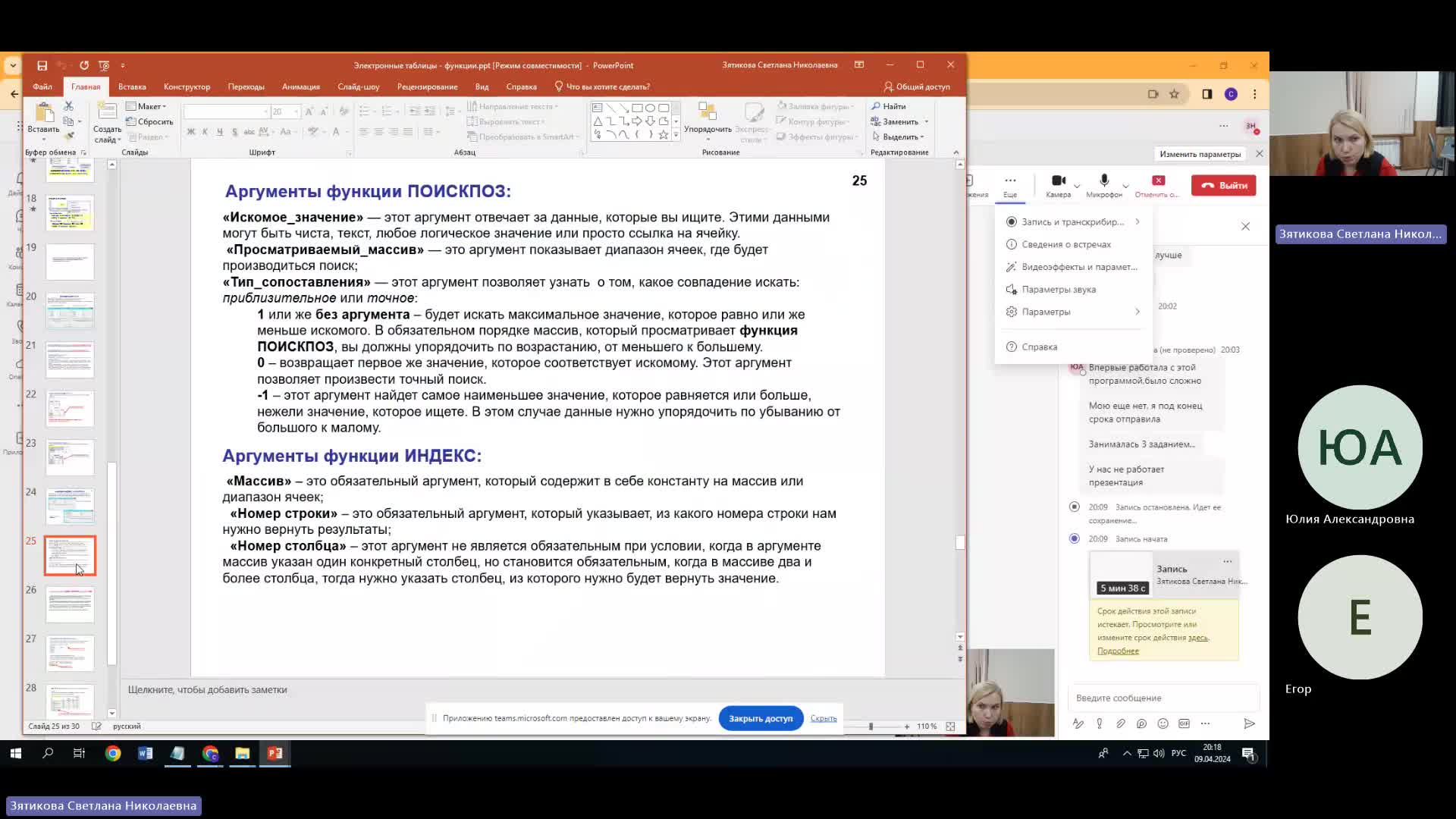This screenshot has height=819, width=1456.
Task: Open the notification center in system tray
Action: point(1248,753)
